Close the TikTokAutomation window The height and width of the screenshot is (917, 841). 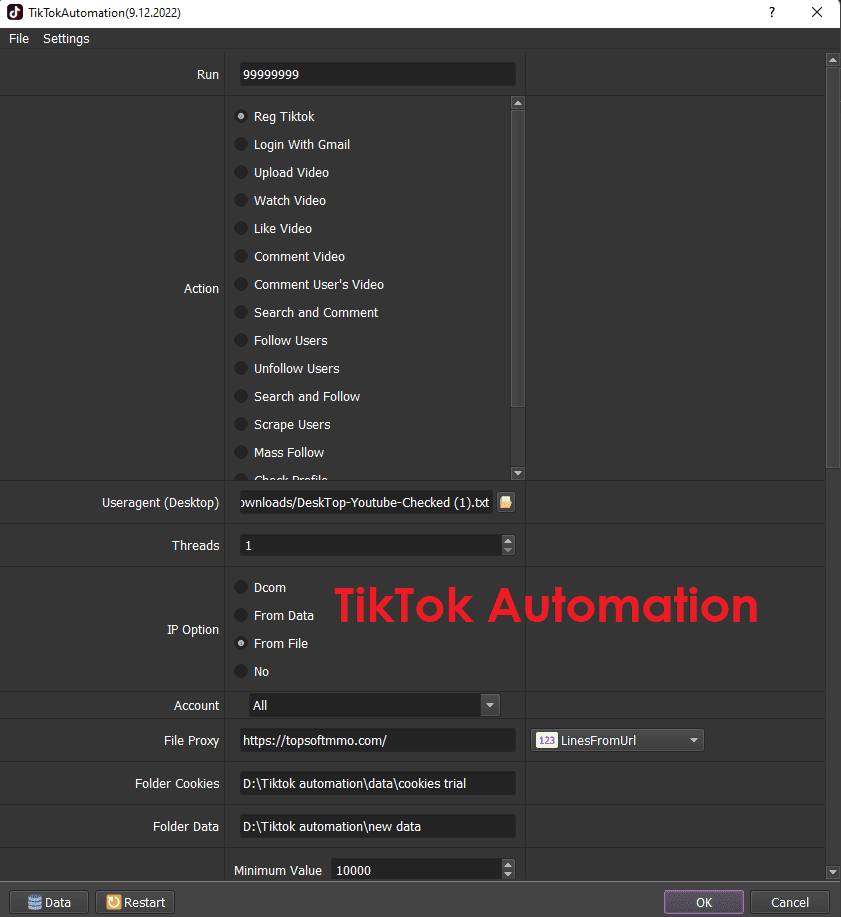click(817, 12)
